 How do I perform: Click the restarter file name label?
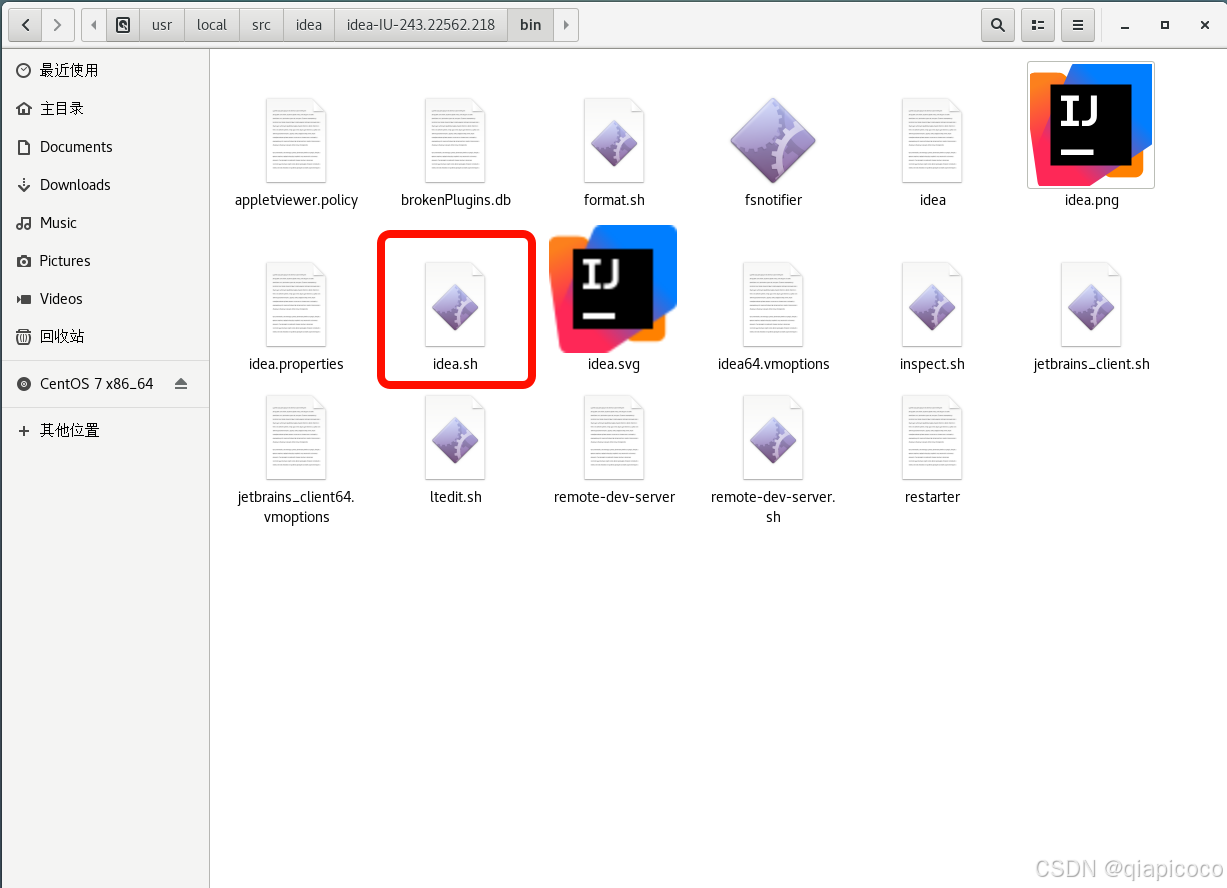[932, 497]
